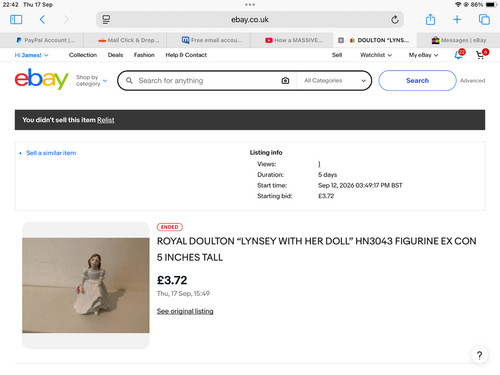Click the magnifier icon in search box

[129, 81]
